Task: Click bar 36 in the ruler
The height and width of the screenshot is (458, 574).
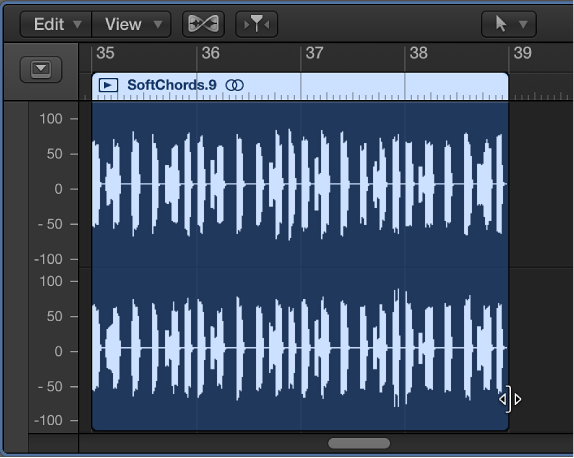Action: click(210, 53)
